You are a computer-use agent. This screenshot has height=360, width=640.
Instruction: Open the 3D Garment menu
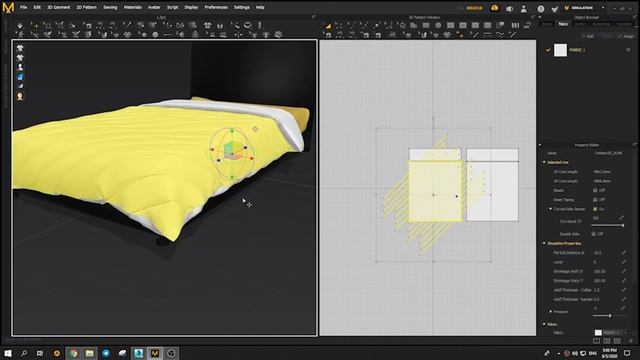[58, 7]
